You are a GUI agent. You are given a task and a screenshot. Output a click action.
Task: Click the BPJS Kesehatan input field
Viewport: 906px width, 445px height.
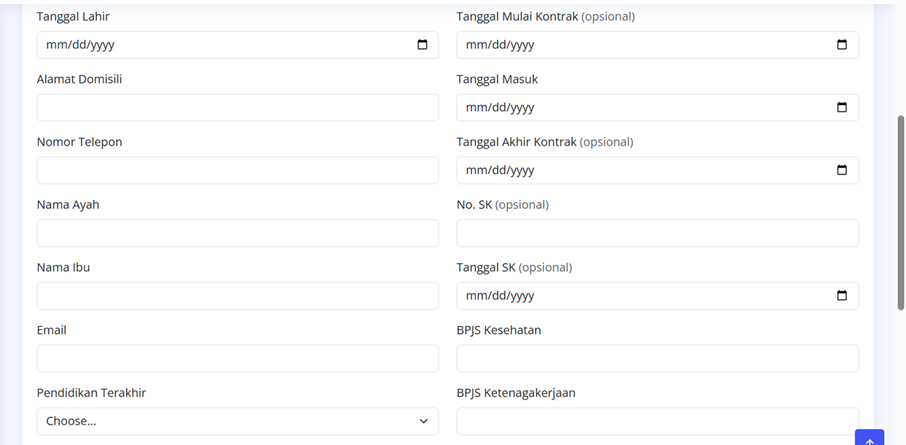tap(658, 358)
